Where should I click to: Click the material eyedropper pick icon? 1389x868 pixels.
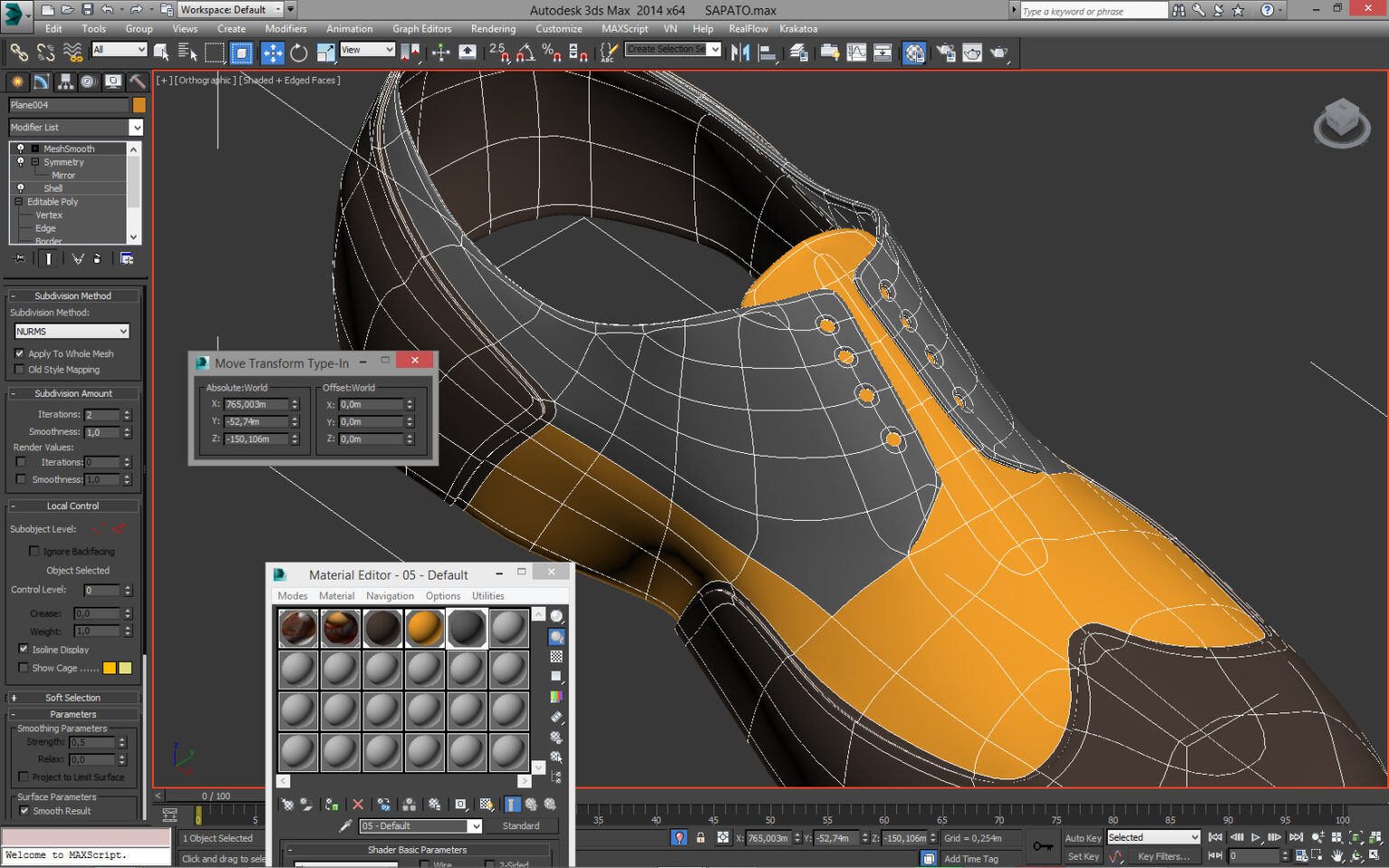[x=345, y=826]
